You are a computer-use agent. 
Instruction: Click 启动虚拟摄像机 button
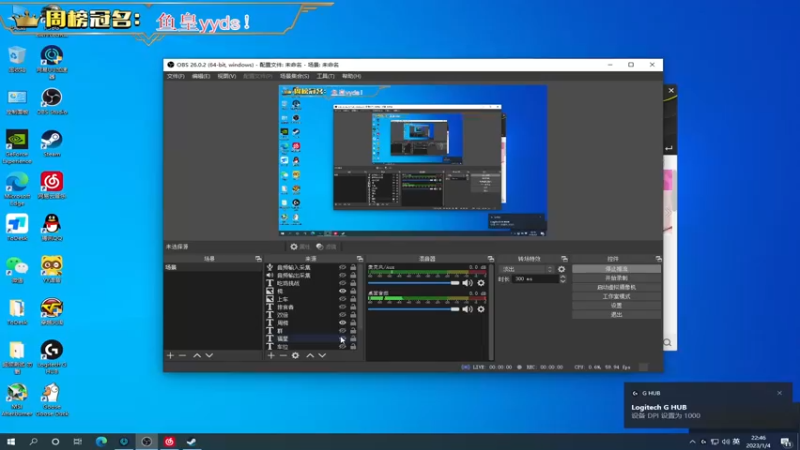tap(616, 287)
